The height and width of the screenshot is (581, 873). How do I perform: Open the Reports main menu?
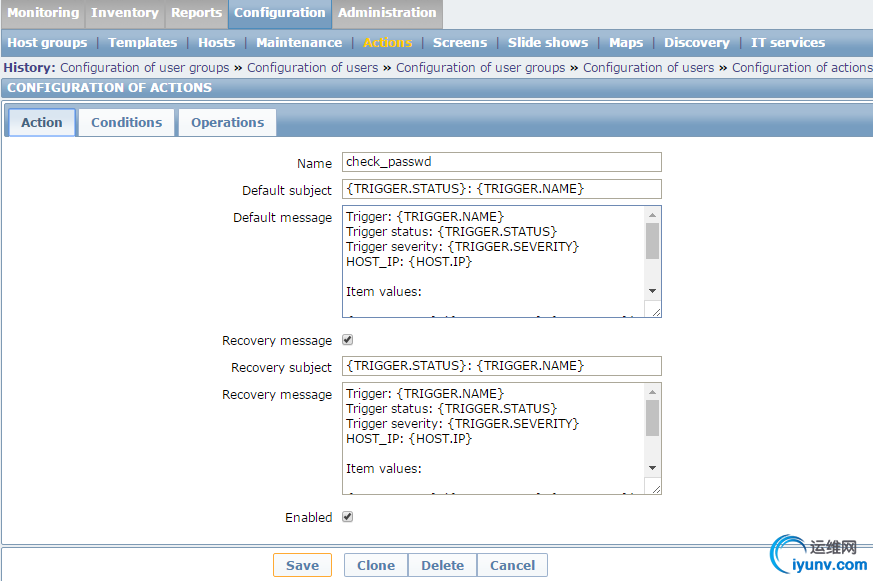coord(196,13)
